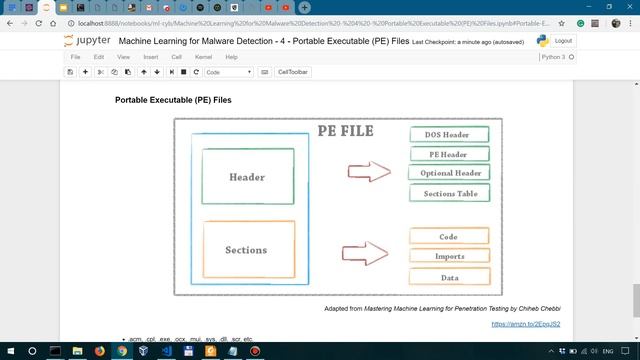Screen dimensions: 640x360
Task: Copy selected cells toolbar icon
Action: [114, 72]
